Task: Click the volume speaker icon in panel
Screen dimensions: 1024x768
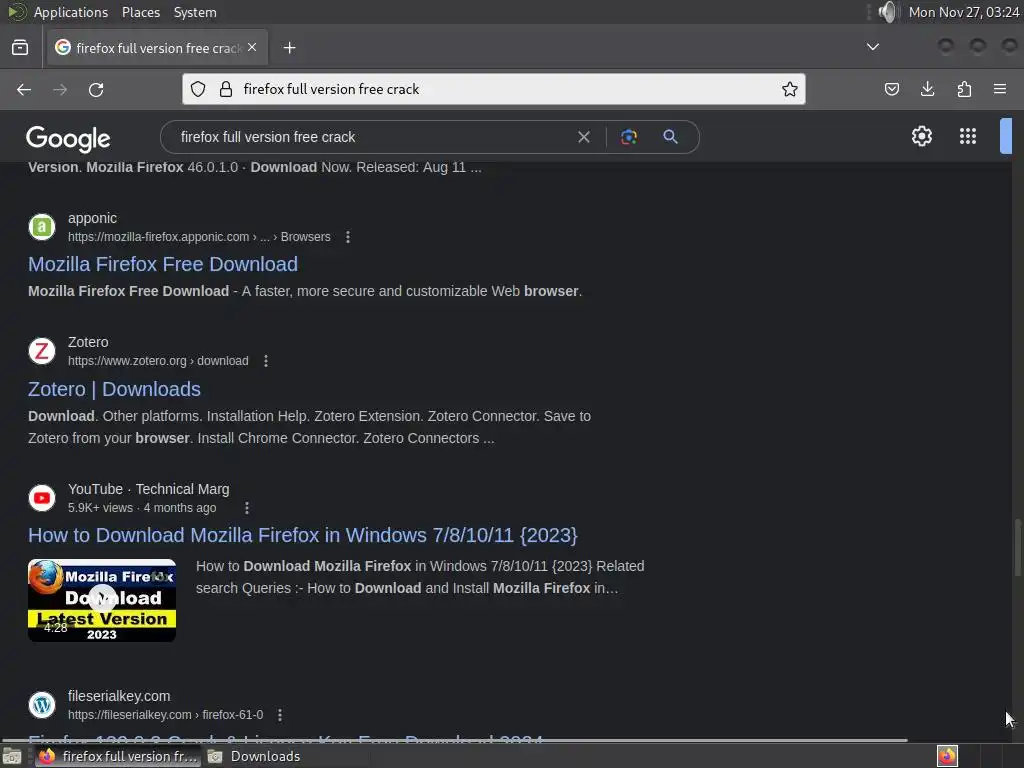Action: (888, 12)
